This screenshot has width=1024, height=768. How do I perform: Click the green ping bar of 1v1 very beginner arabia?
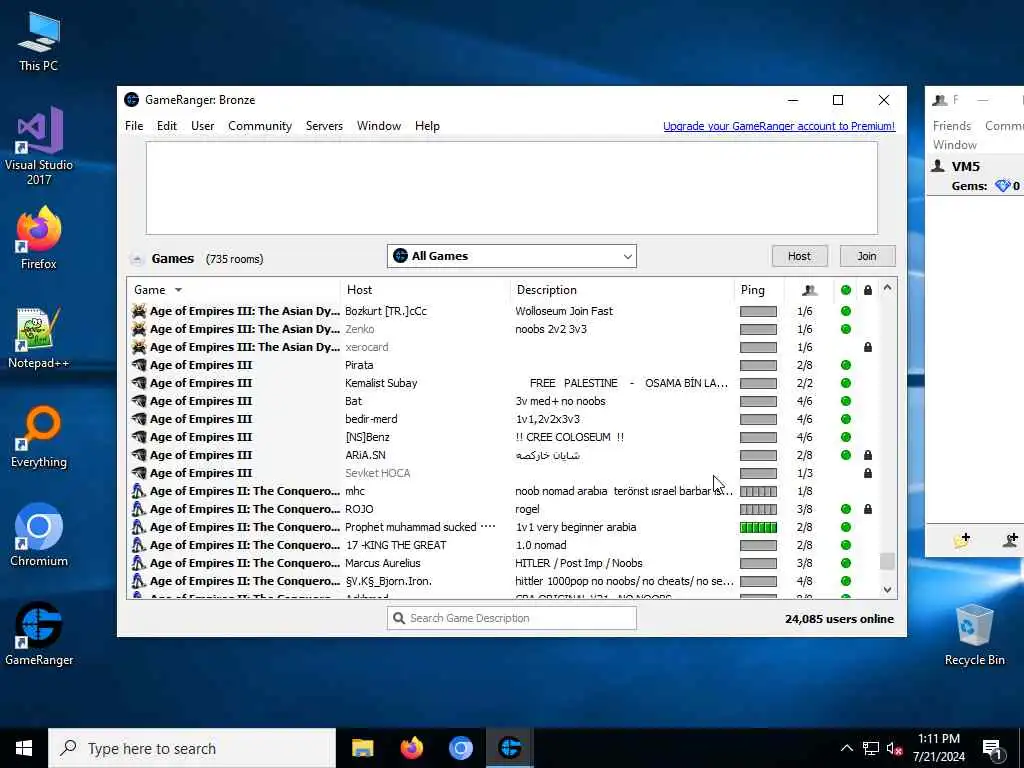pyautogui.click(x=758, y=527)
